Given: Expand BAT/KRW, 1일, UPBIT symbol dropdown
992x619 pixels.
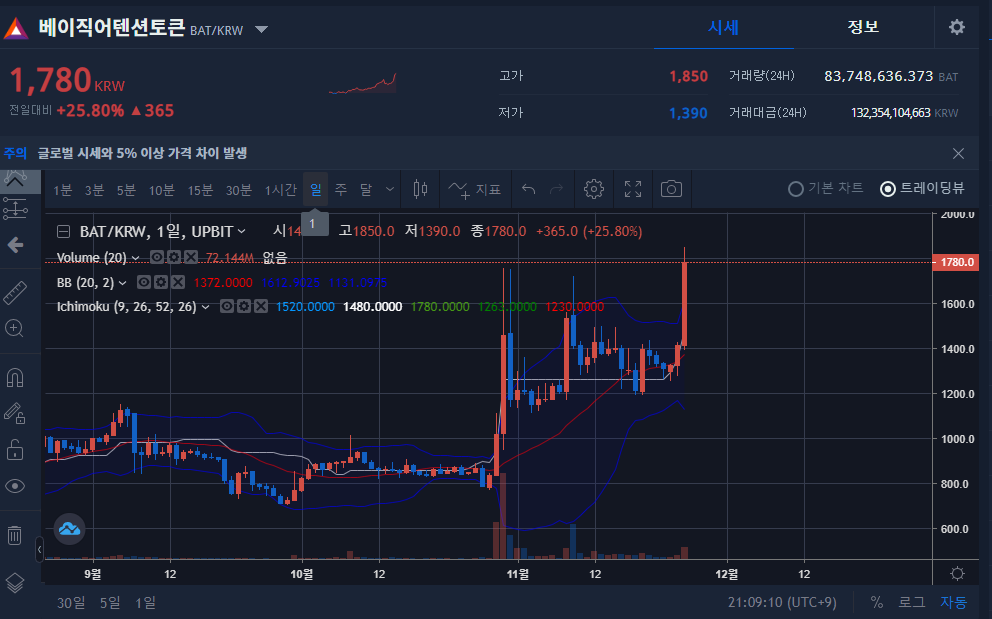Looking at the screenshot, I should (241, 232).
